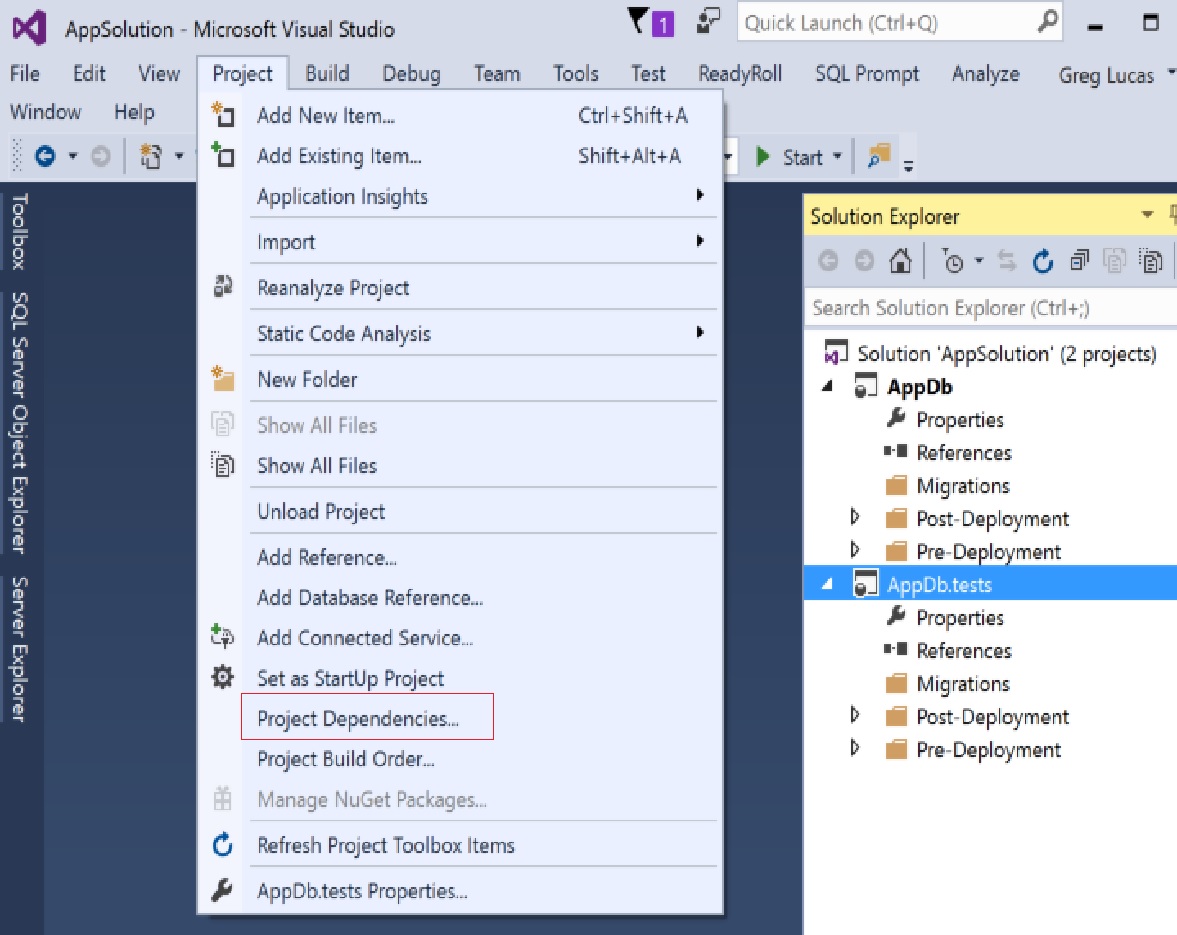
Task: Open the Build menu
Action: tap(327, 74)
